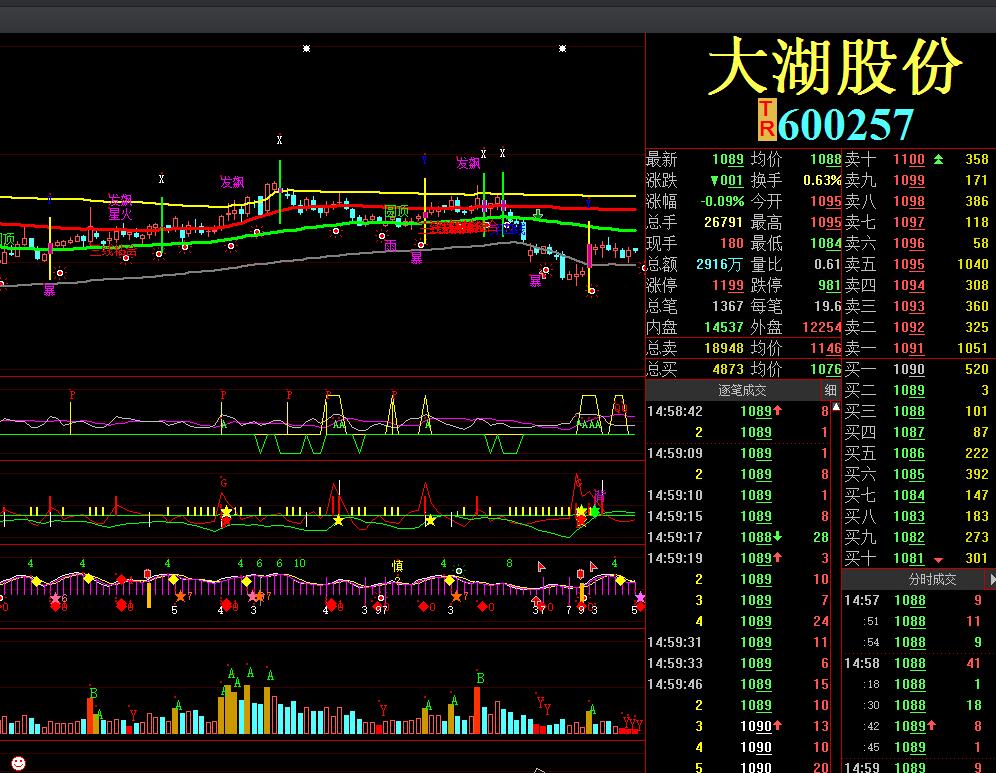This screenshot has width=996, height=773.
Task: Click the 最新 latest price value
Action: coord(727,159)
